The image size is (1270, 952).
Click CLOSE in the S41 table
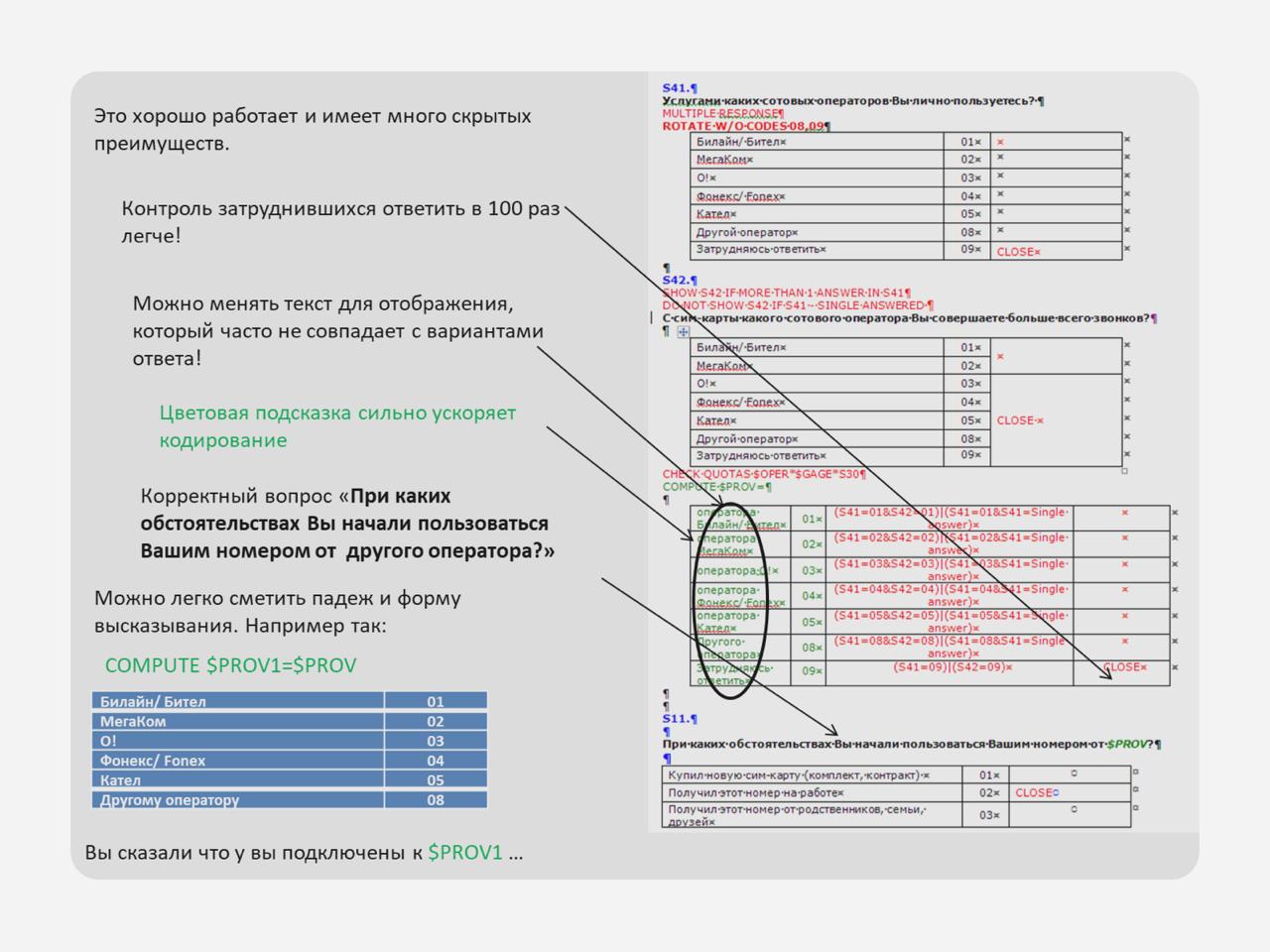pos(1019,252)
